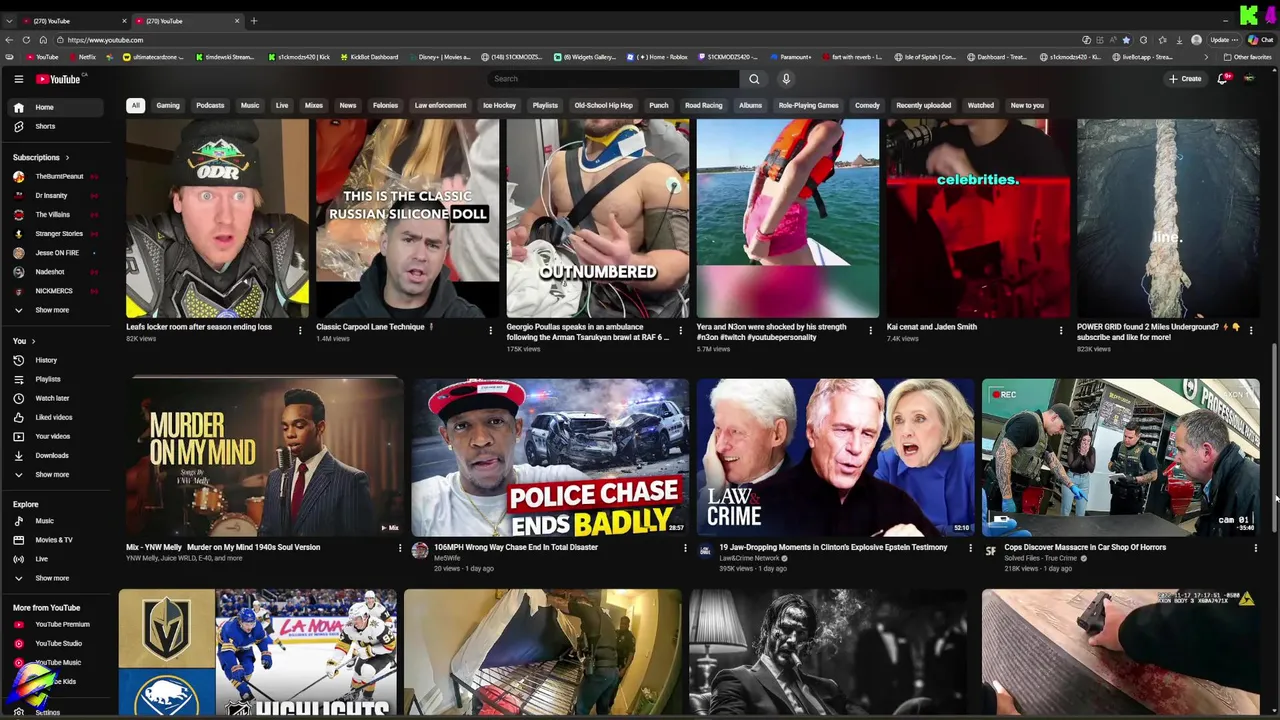
Task: Click the browser Update button
Action: coord(1224,40)
